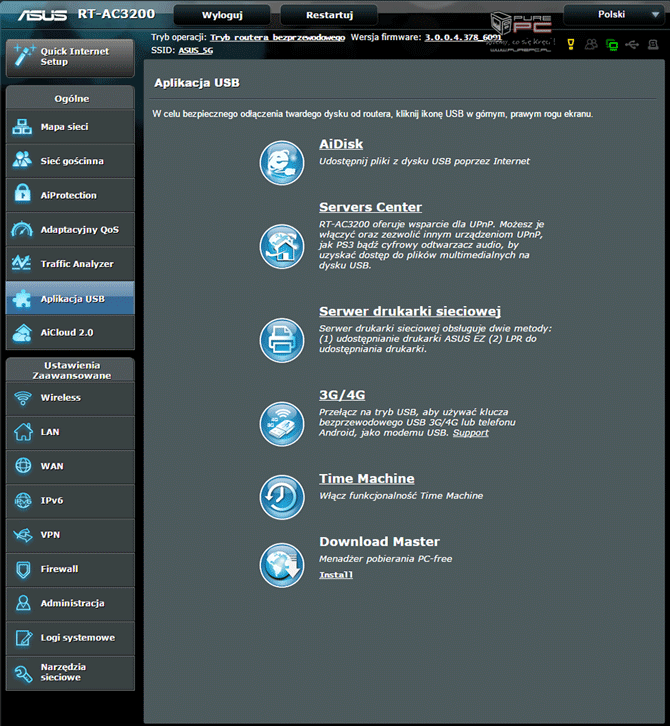Image resolution: width=670 pixels, height=726 pixels.
Task: Click the Tryb routera bezprzewodowego link
Action: [x=278, y=38]
